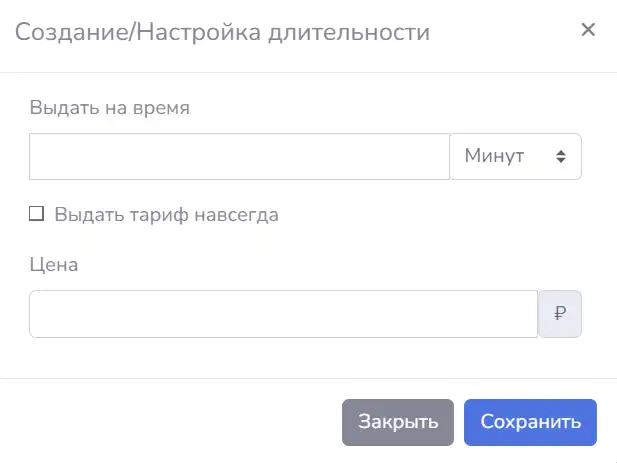The image size is (617, 463).
Task: Click the Выдать на время label
Action: point(109,107)
